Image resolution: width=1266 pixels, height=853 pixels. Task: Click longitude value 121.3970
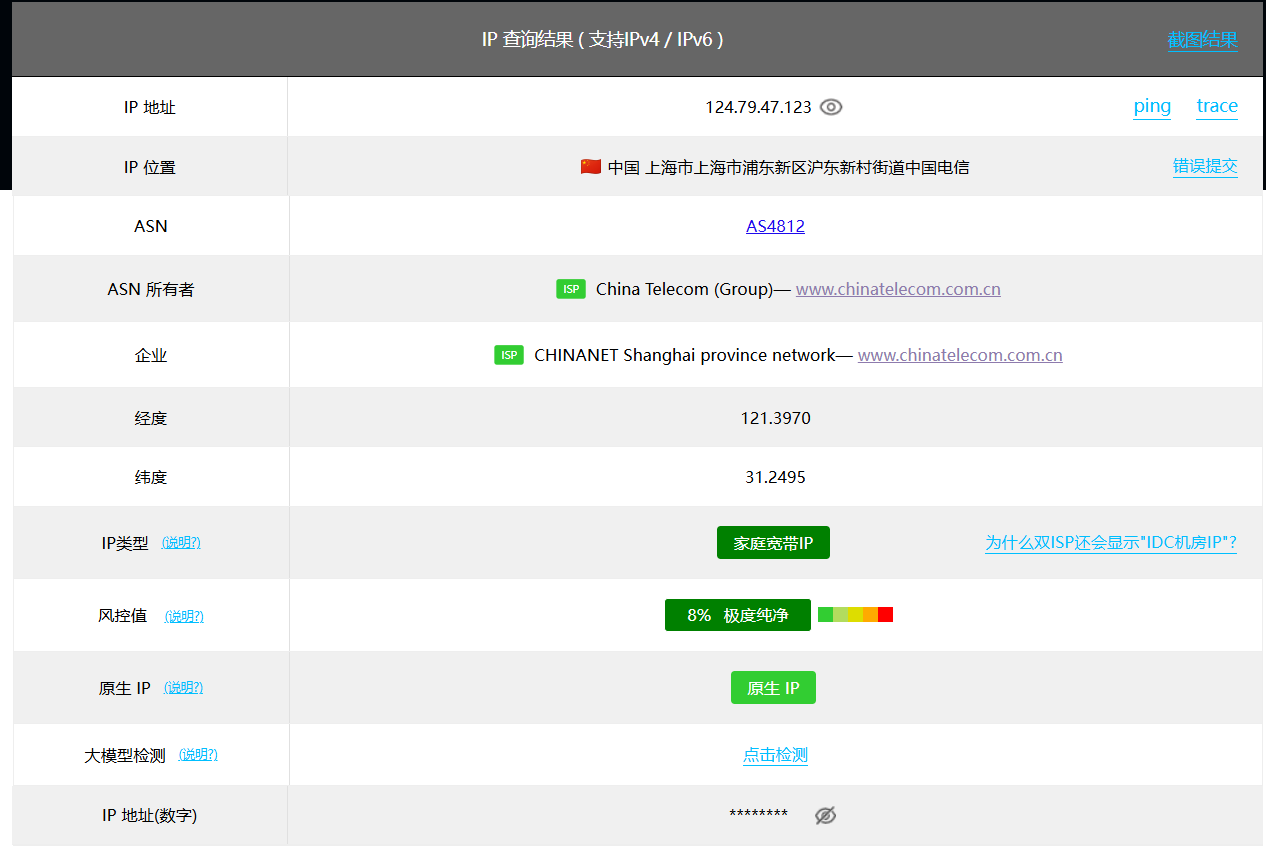tap(775, 418)
